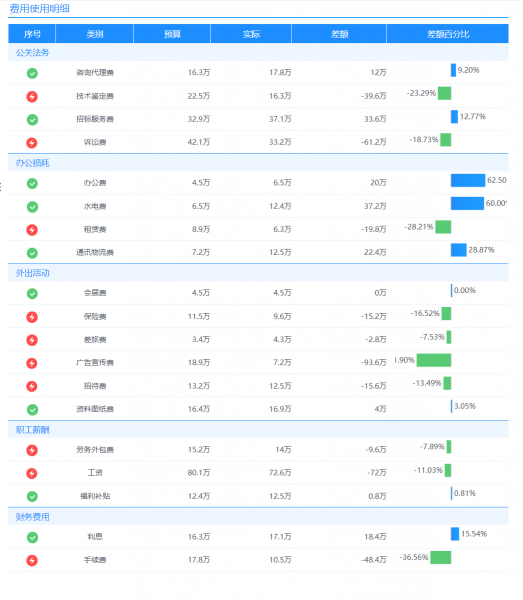Click the green check icon for 福利补贴
Image resolution: width=523 pixels, height=600 pixels.
[x=32, y=496]
